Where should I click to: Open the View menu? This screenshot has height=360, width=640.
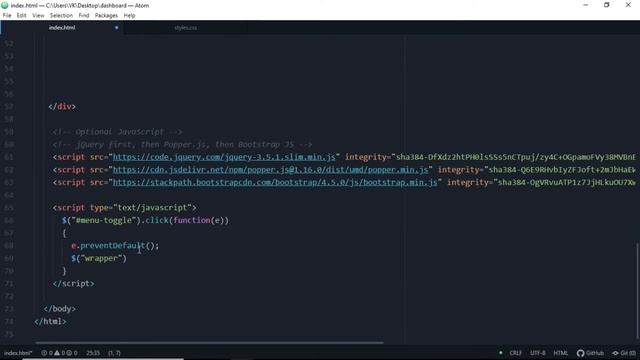click(38, 16)
